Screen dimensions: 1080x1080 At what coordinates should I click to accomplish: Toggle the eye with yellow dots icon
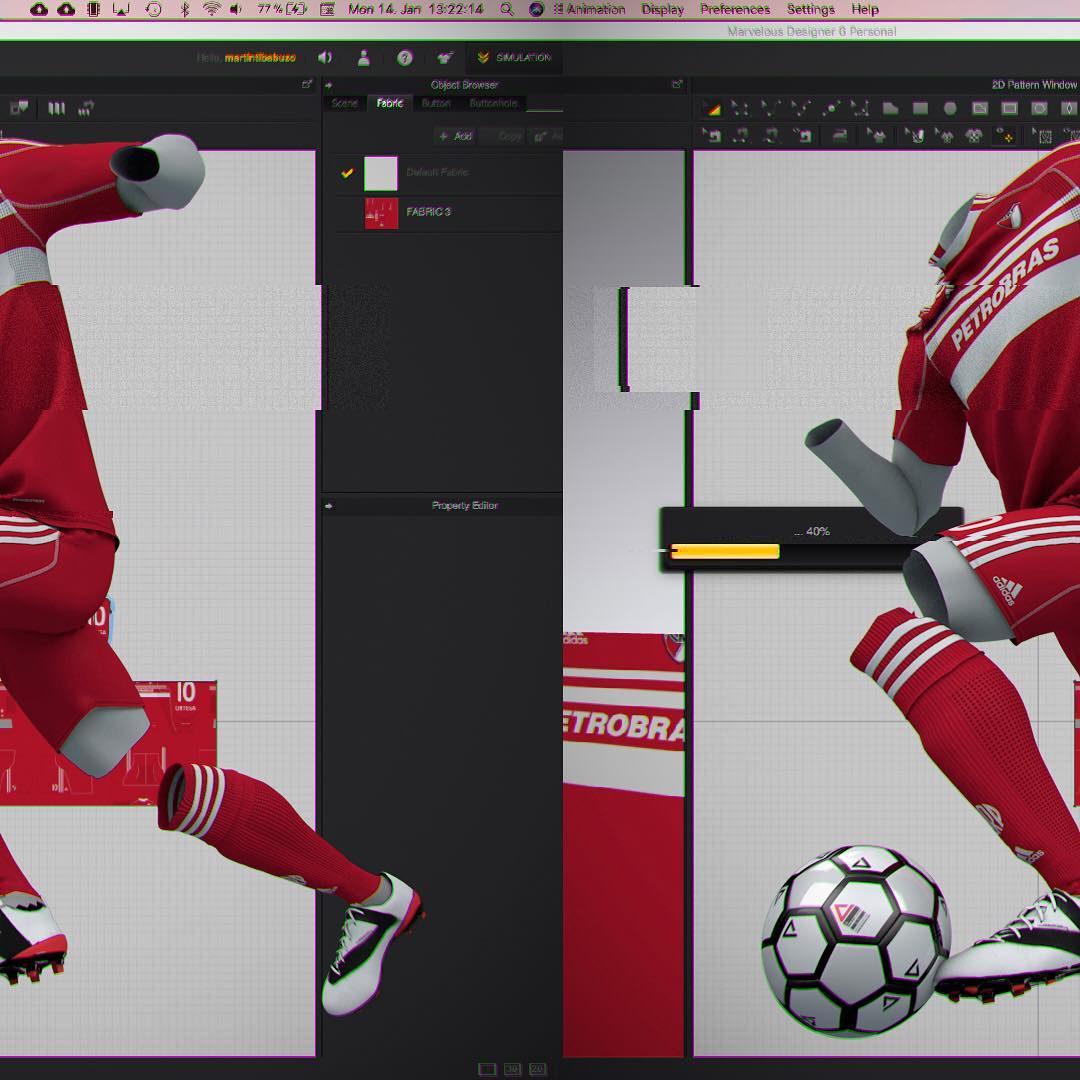tap(1005, 136)
